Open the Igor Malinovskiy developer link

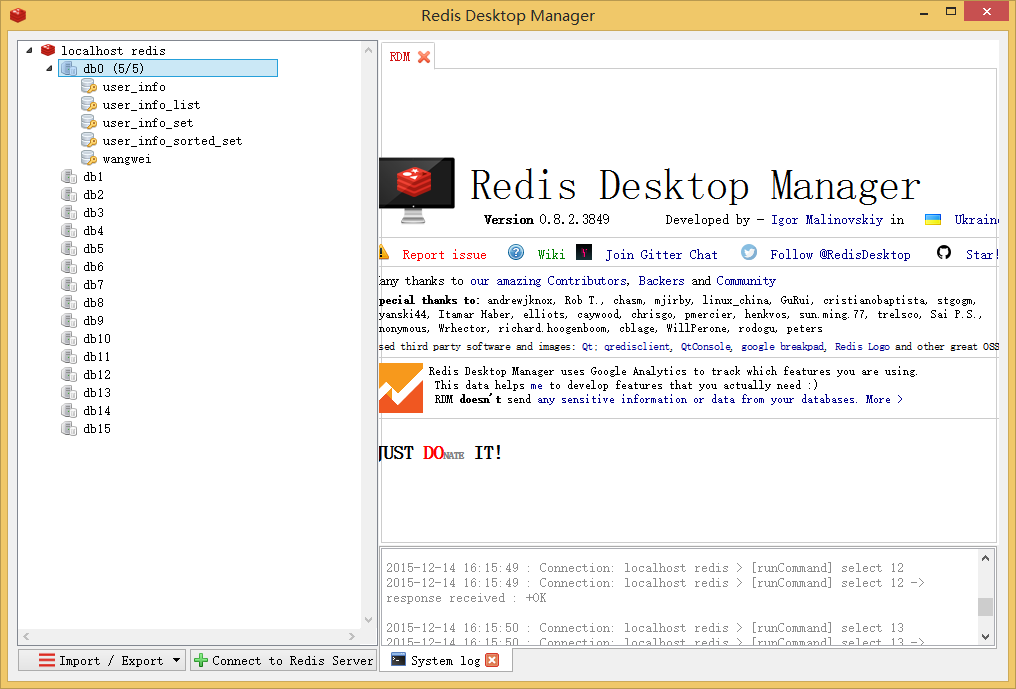point(827,220)
